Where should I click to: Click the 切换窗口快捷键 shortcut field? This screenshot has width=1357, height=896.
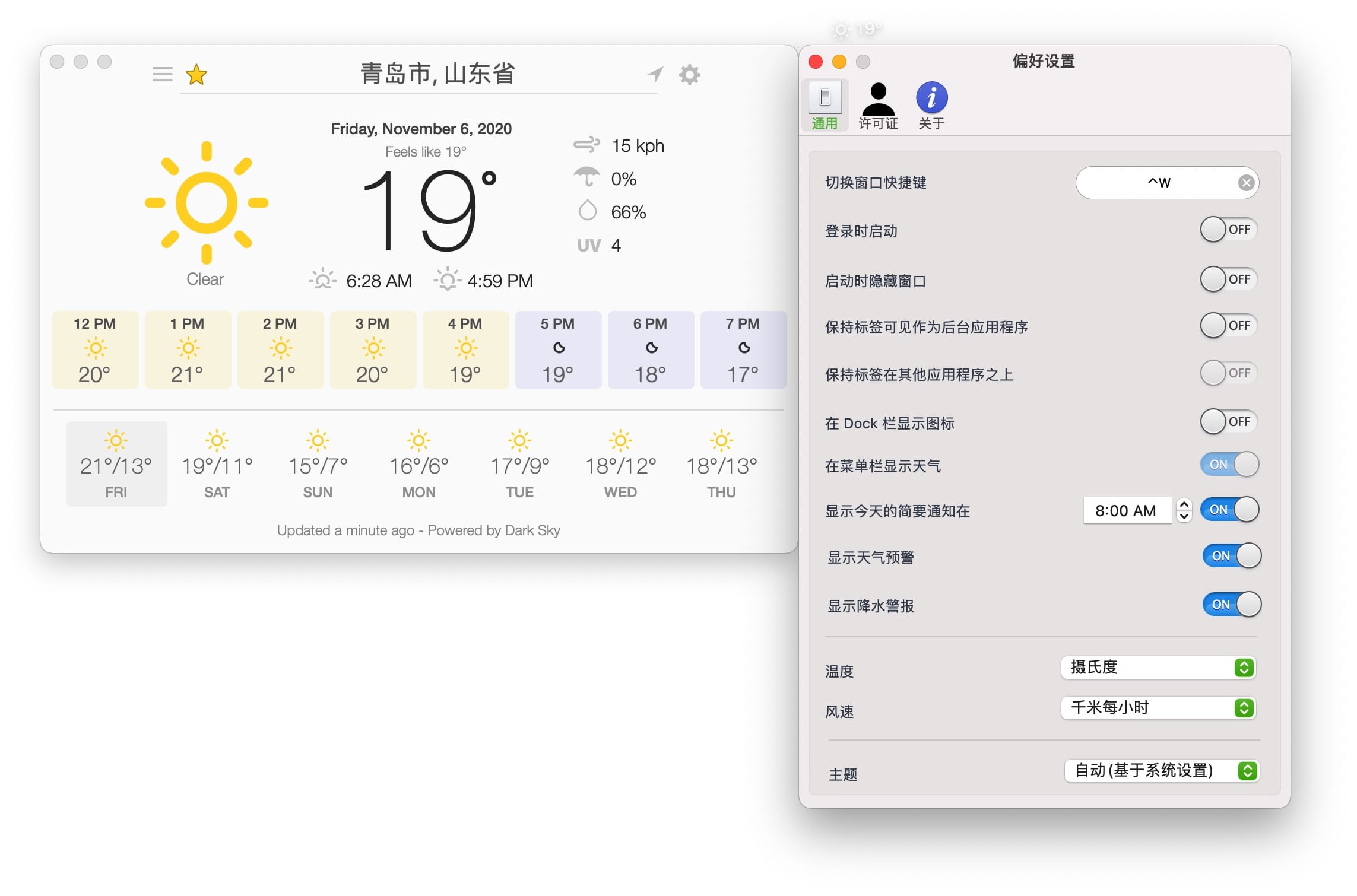point(1158,183)
